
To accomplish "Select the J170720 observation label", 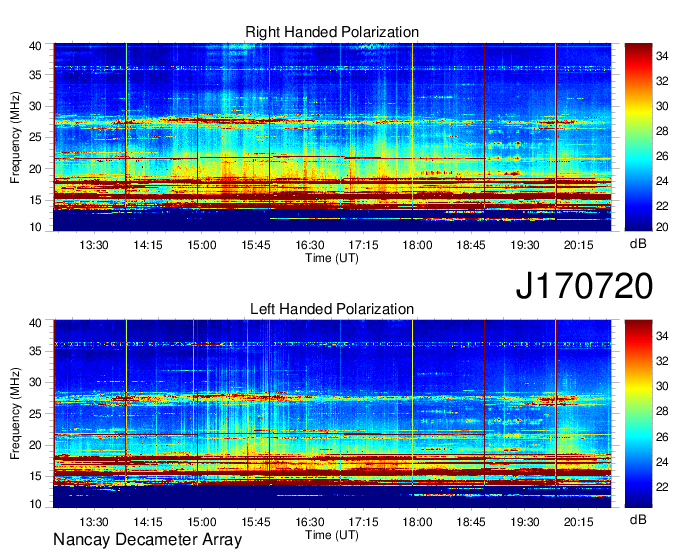I will click(x=584, y=286).
